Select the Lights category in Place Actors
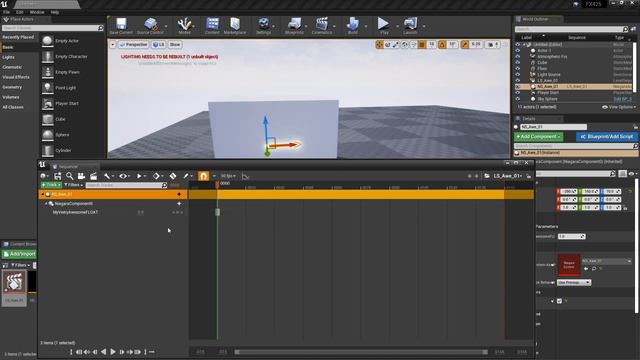 [x=9, y=57]
